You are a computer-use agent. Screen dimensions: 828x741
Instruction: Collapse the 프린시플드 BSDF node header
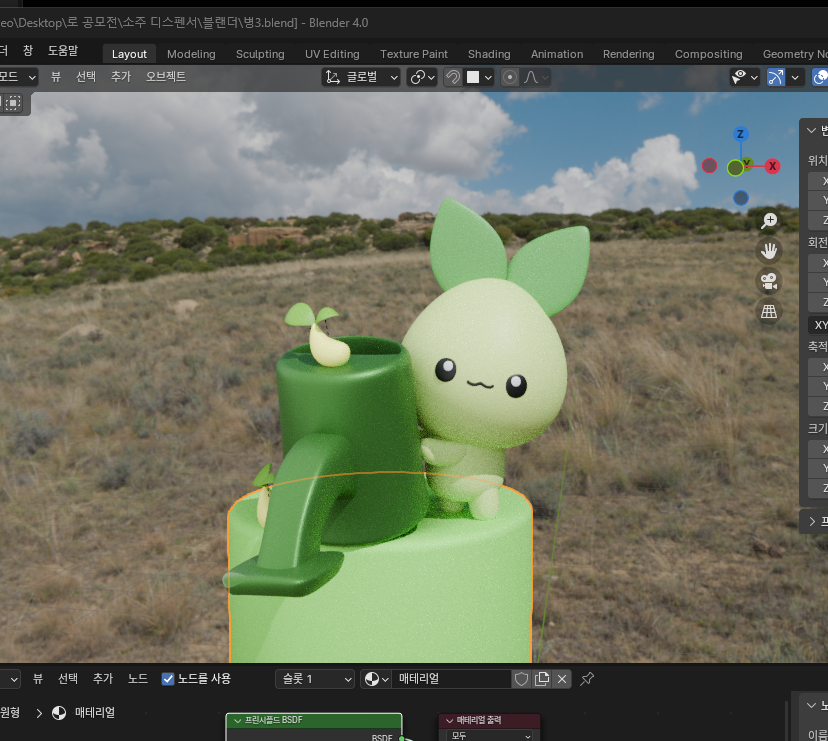pos(238,720)
